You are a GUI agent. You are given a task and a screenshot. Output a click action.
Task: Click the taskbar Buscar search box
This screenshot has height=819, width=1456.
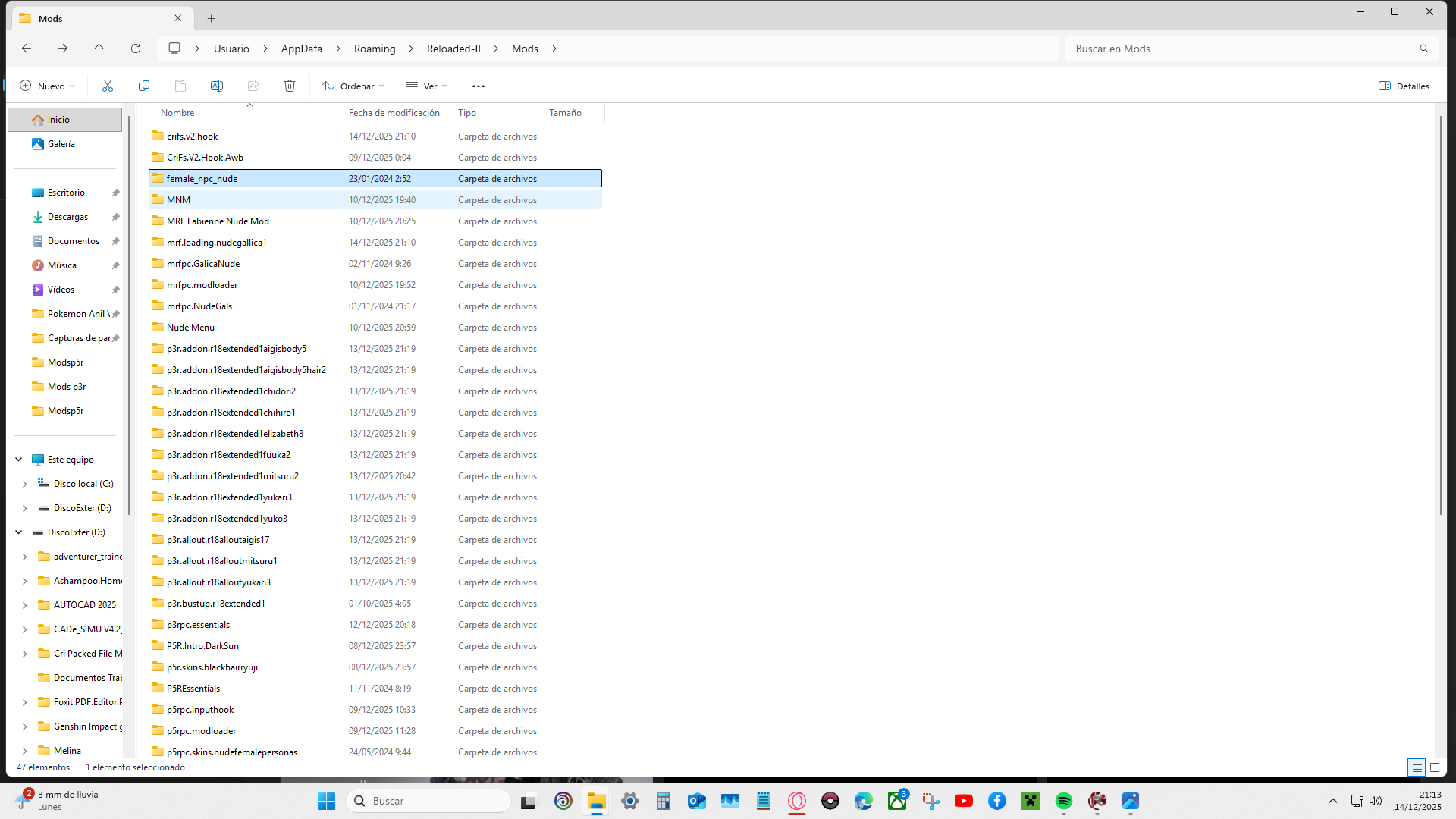click(x=429, y=801)
